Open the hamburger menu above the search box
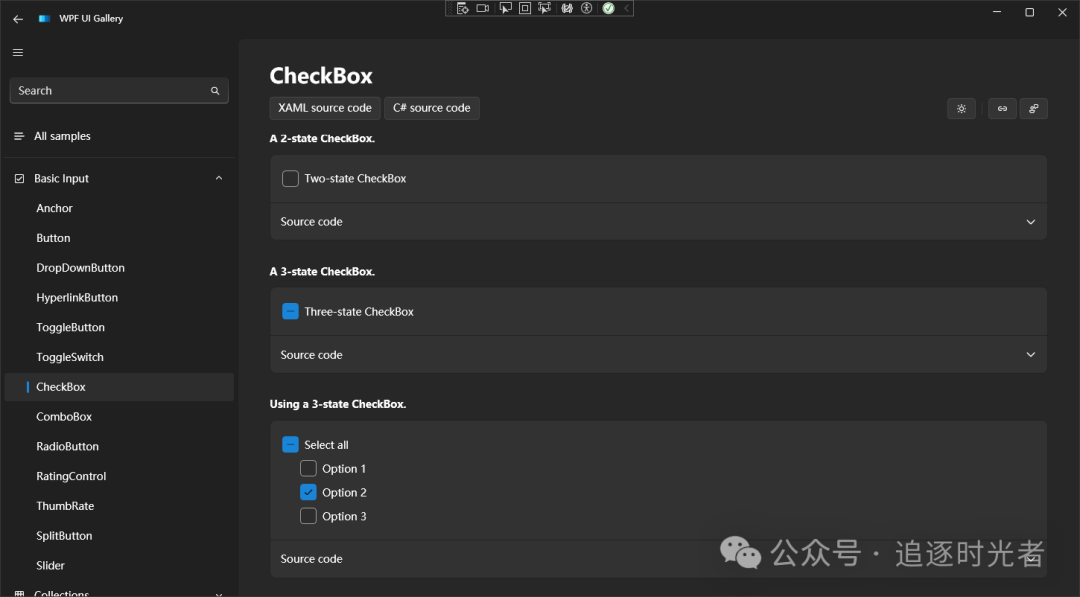 [17, 52]
